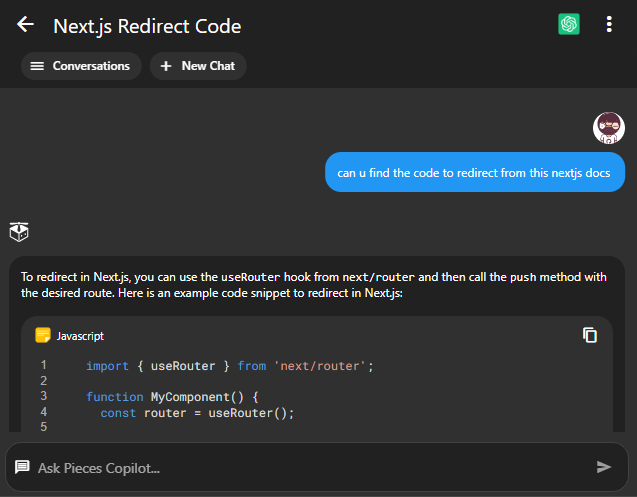The height and width of the screenshot is (497, 637).
Task: Click the chat bubble icon in input bar
Action: click(x=22, y=467)
